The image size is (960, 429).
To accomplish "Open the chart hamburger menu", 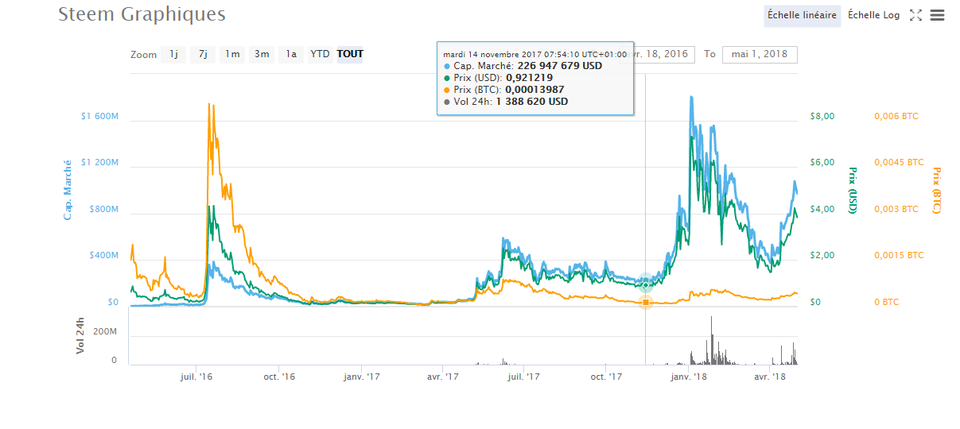I will 937,16.
